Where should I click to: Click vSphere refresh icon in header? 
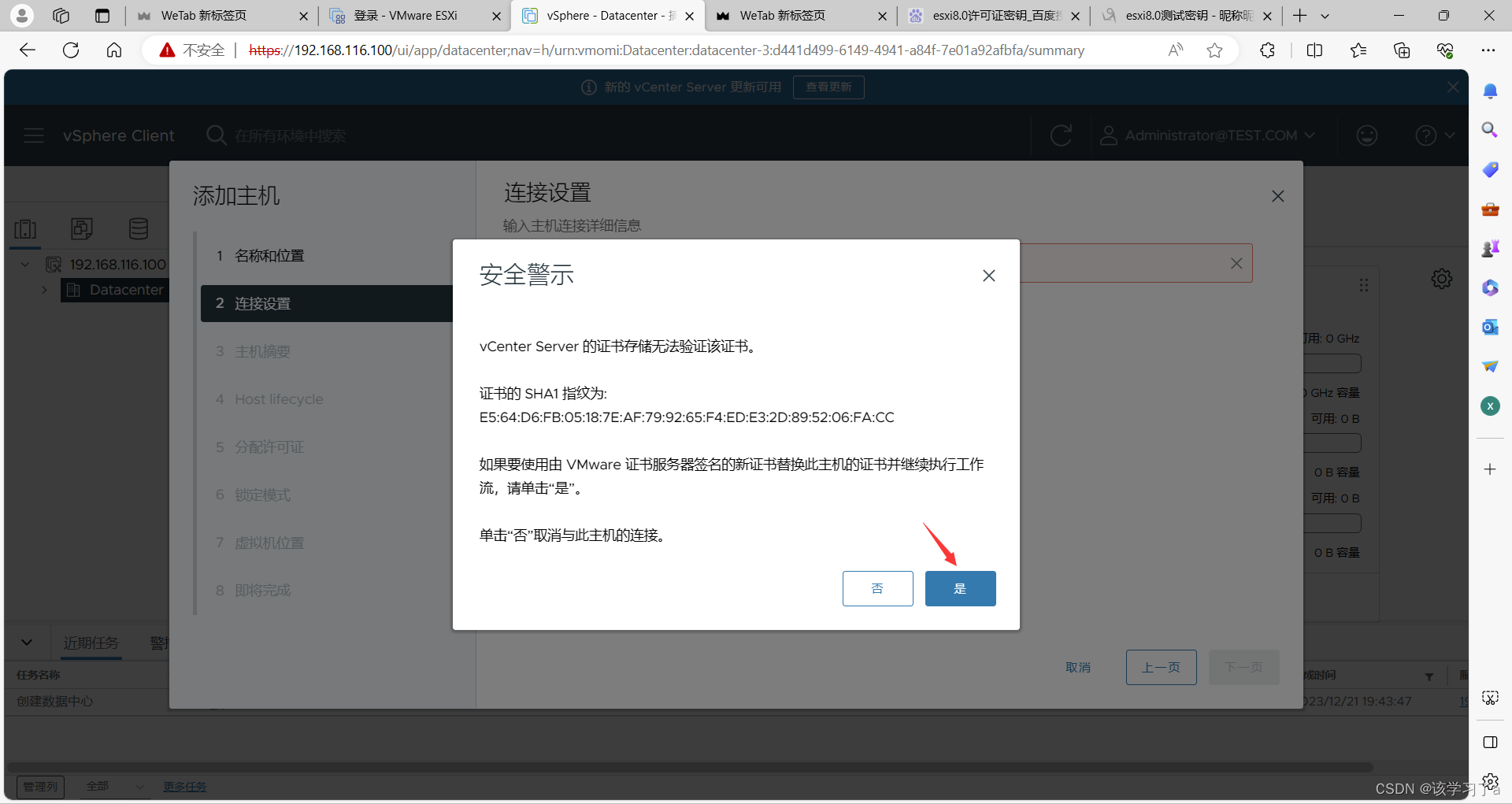pyautogui.click(x=1061, y=135)
